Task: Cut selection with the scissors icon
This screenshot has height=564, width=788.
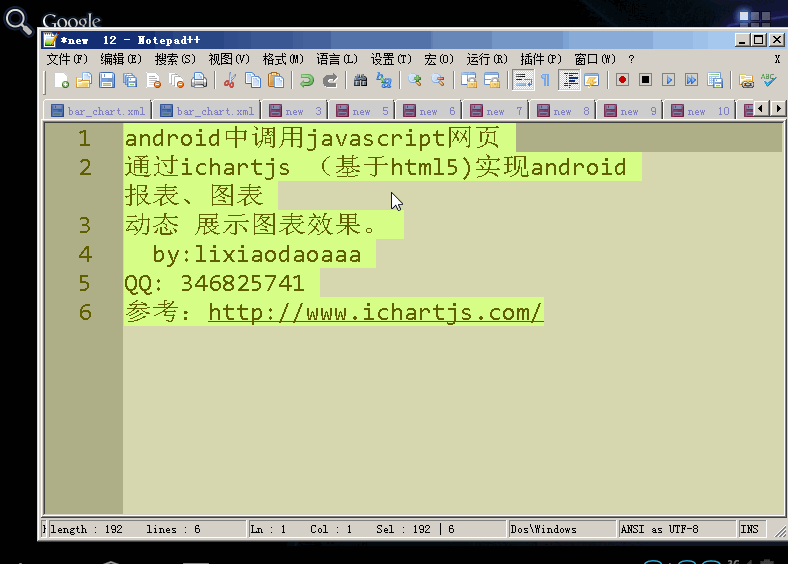Action: click(x=230, y=80)
